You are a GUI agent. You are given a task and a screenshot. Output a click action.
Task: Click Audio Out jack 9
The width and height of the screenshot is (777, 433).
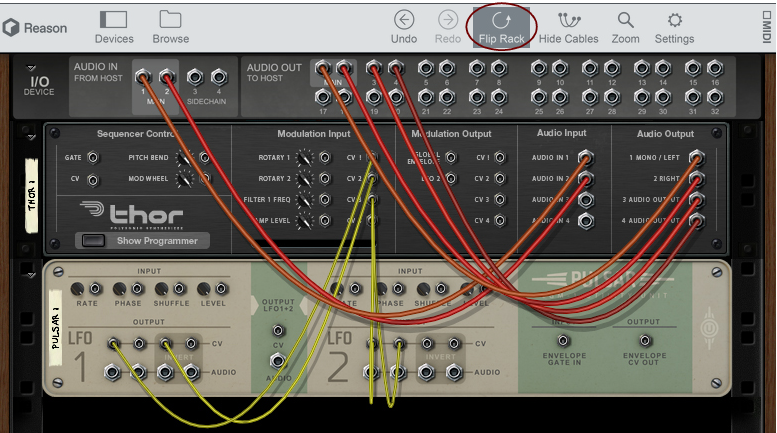pos(539,68)
